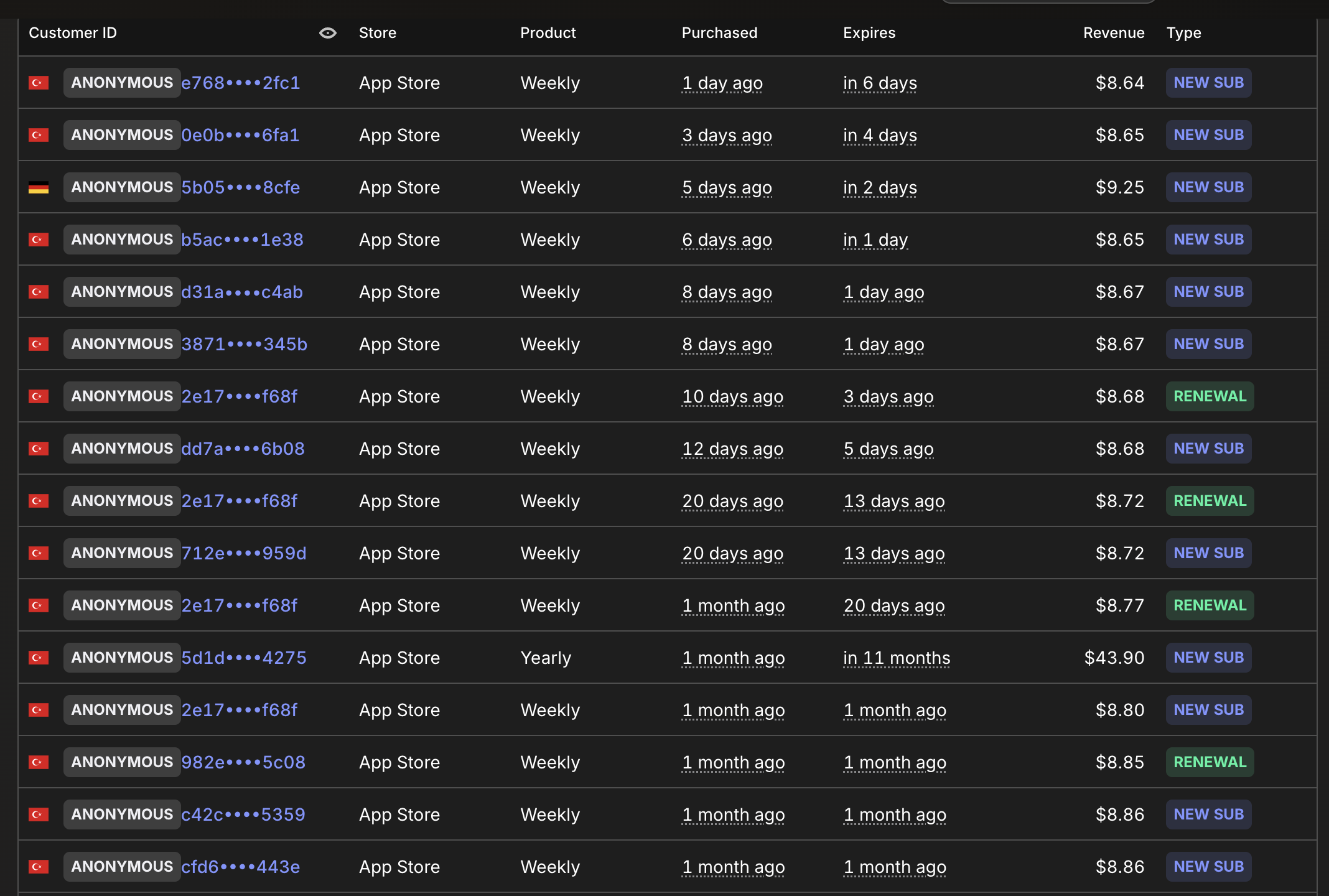Click ANONYMOUS badge on the 0e0b••••6fa1 row
The height and width of the screenshot is (896, 1329).
(x=122, y=135)
